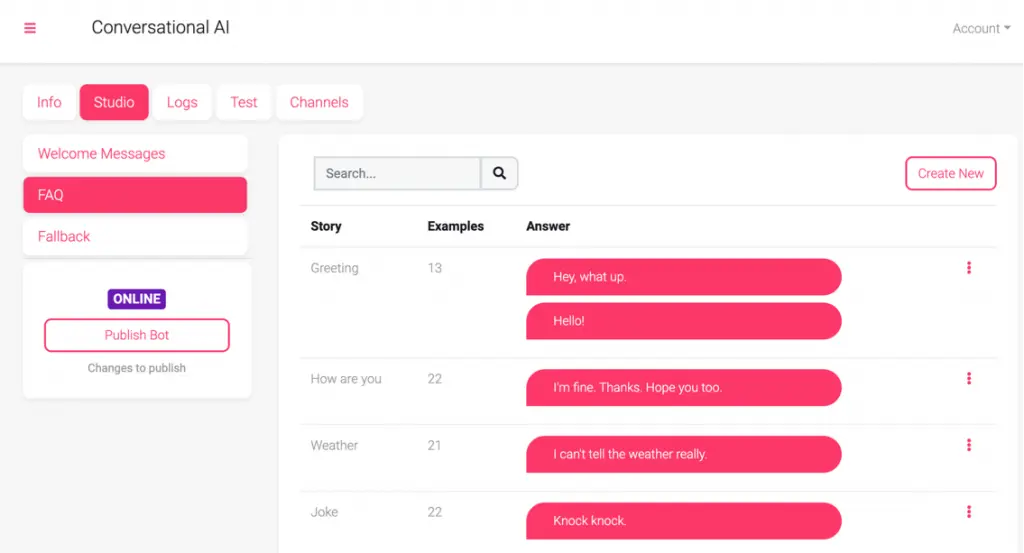Click the "Hey, what up." answer bubble
This screenshot has width=1024, height=553.
(683, 277)
